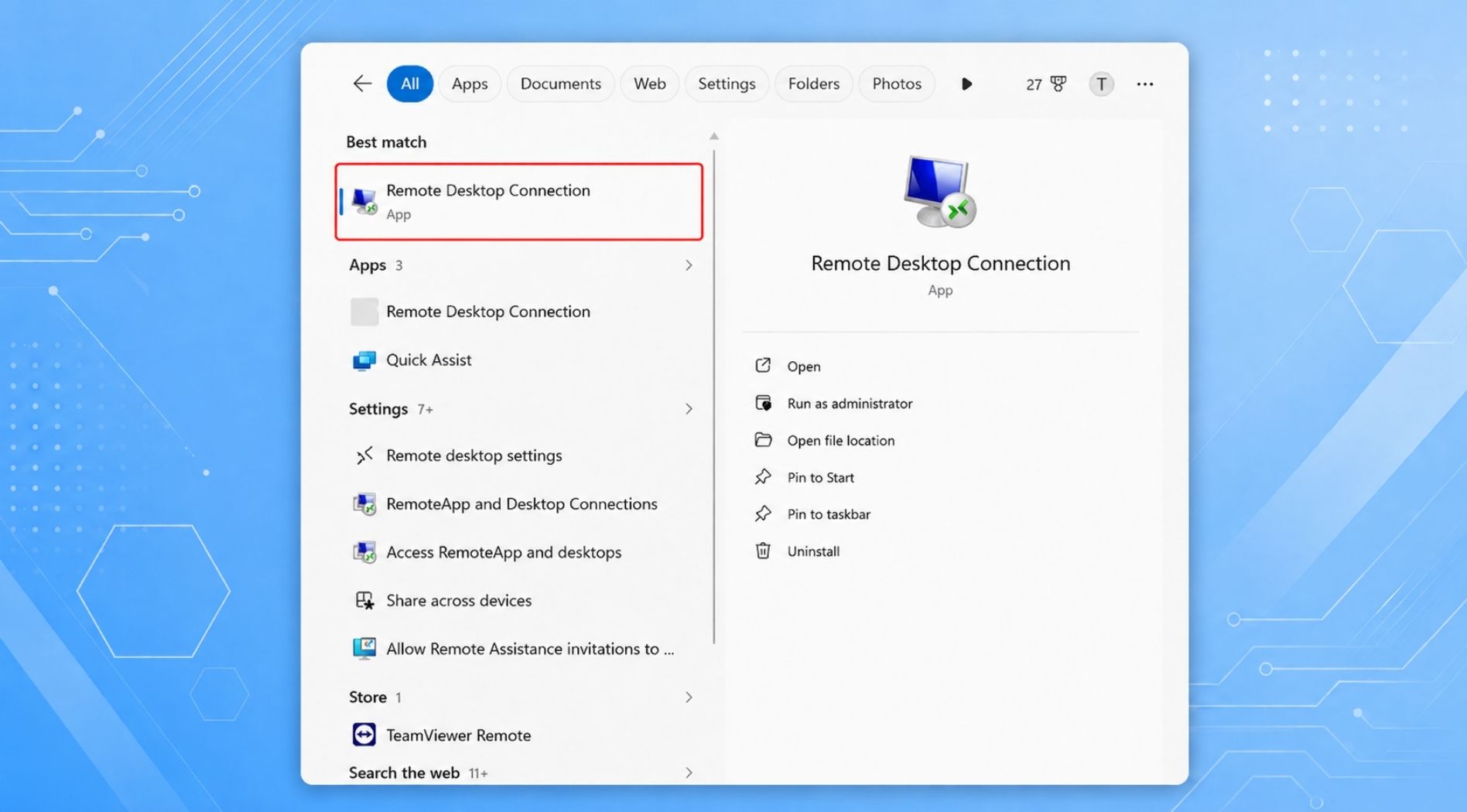Open the Remote Desktop Connection best match
The width and height of the screenshot is (1467, 812).
pos(518,201)
